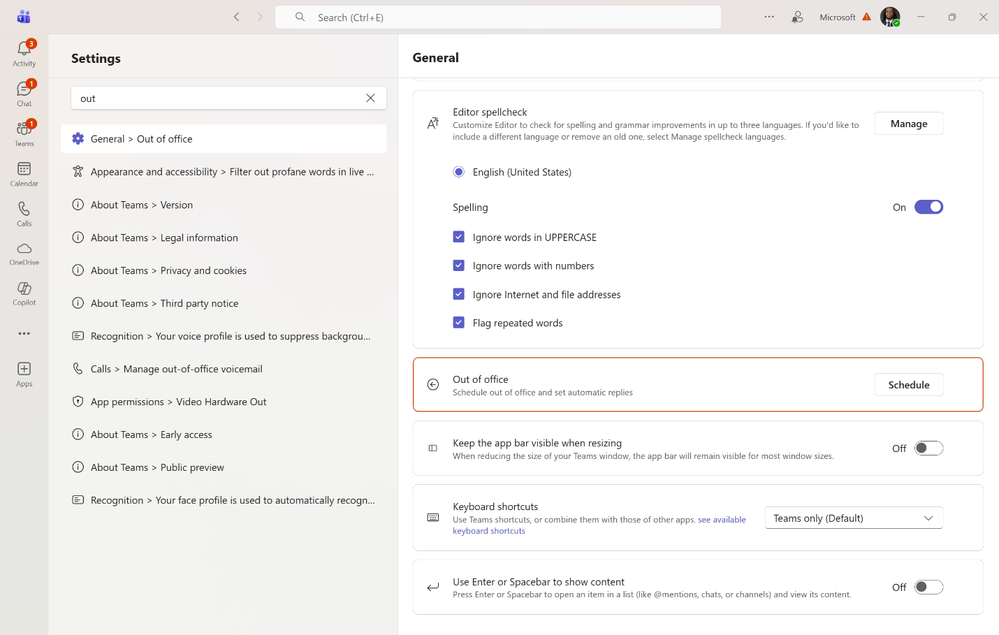Turn off the Spelling toggle
This screenshot has height=635, width=999.
tap(928, 206)
